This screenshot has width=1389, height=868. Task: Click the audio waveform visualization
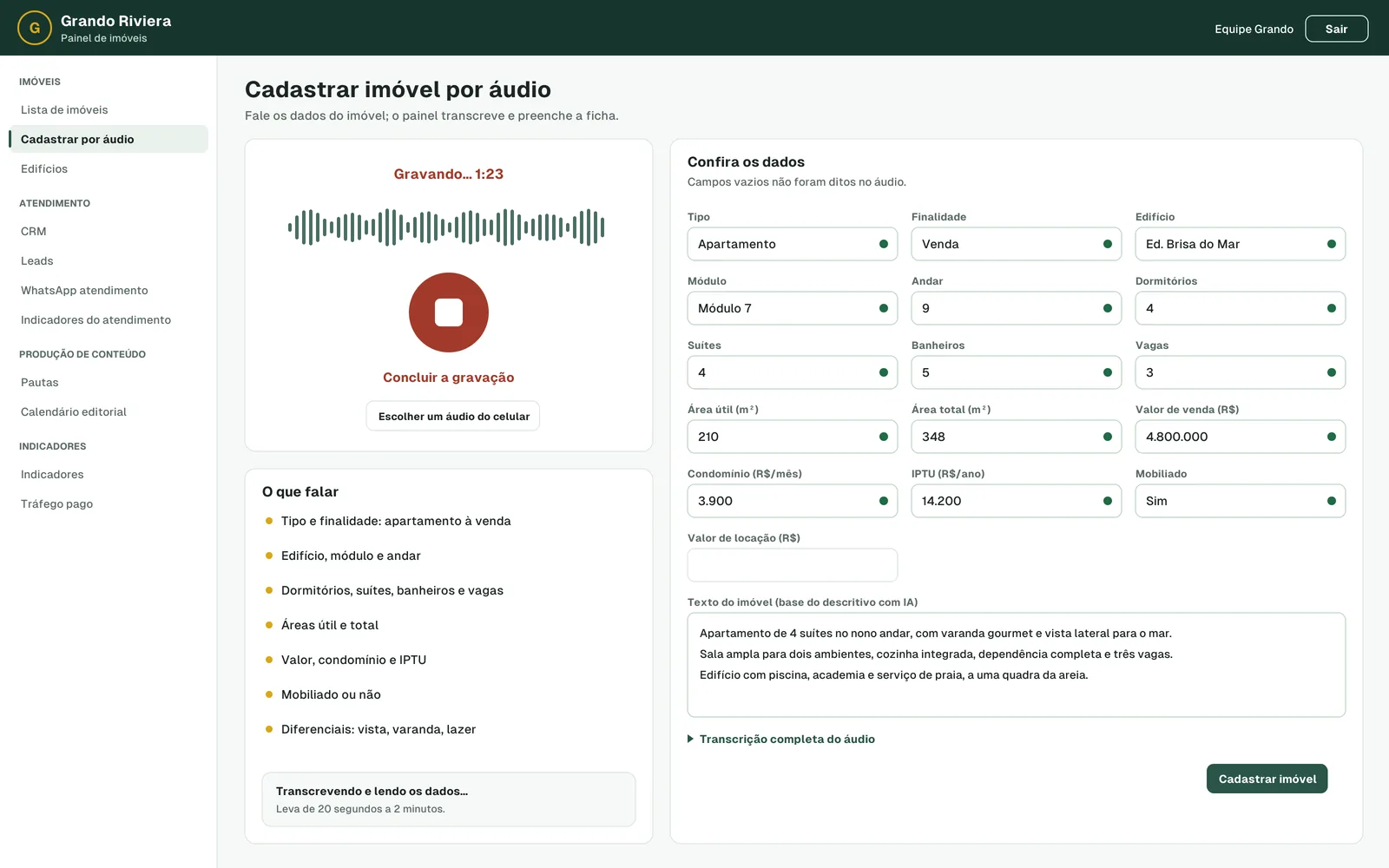pyautogui.click(x=447, y=227)
